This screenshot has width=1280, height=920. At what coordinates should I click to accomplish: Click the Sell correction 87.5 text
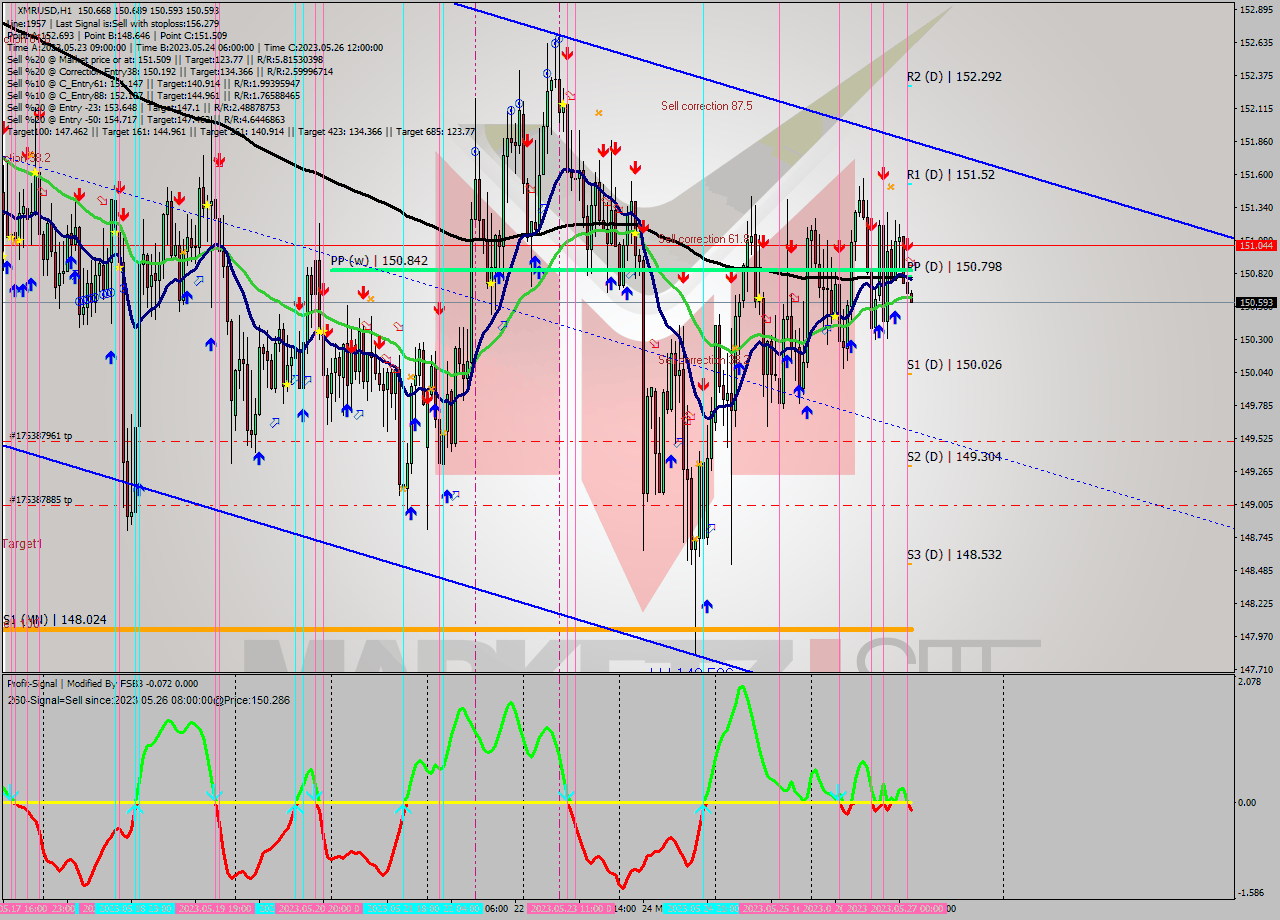706,106
